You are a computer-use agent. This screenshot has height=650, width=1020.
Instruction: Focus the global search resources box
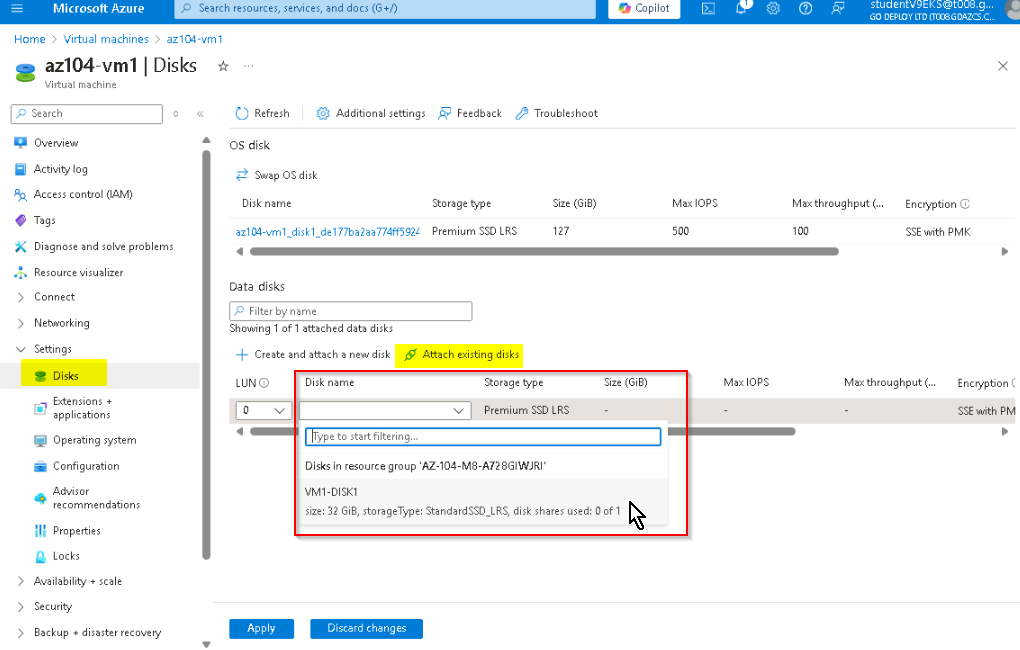pyautogui.click(x=385, y=8)
